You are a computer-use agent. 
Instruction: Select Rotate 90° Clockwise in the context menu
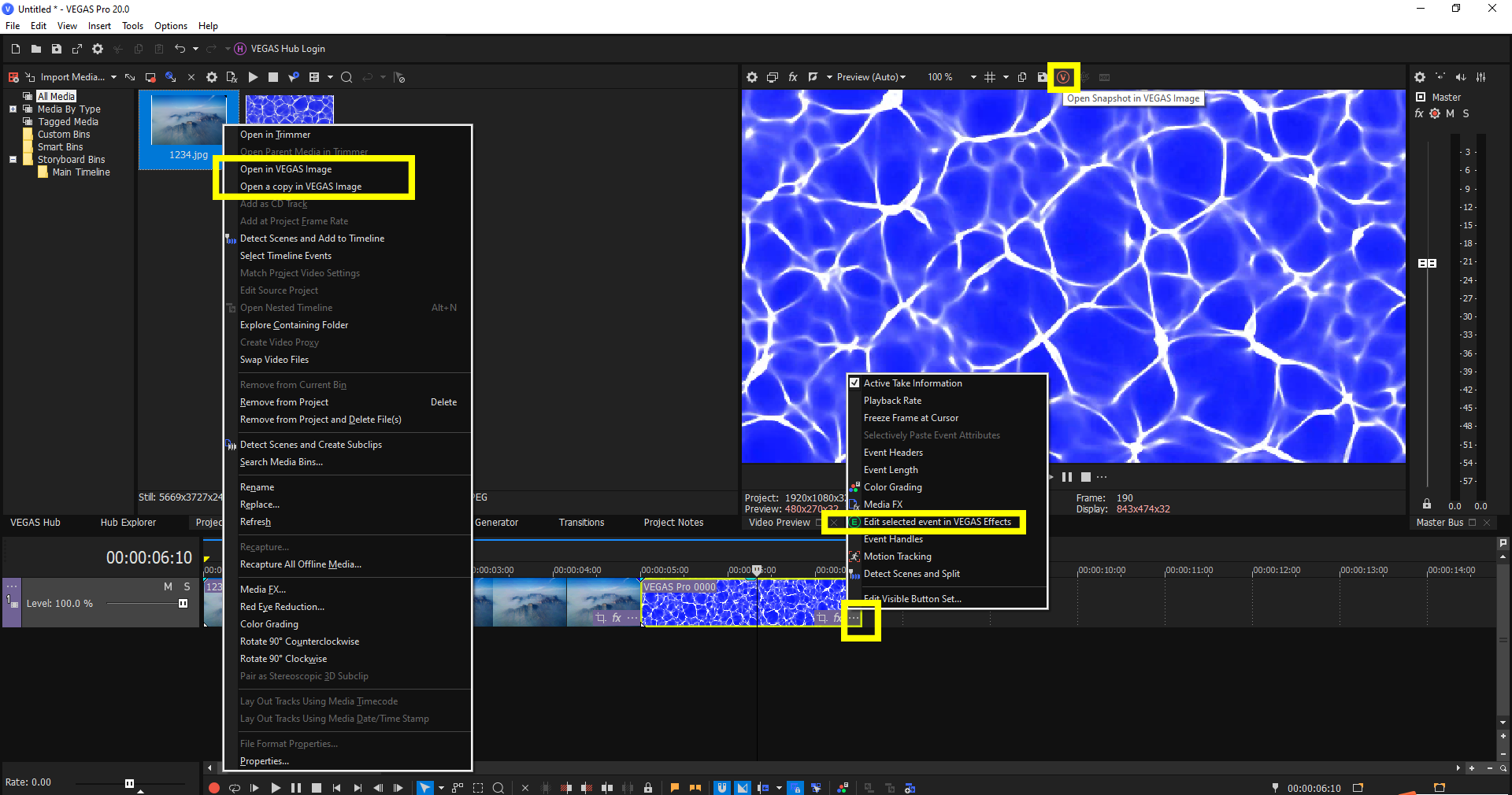coord(283,659)
